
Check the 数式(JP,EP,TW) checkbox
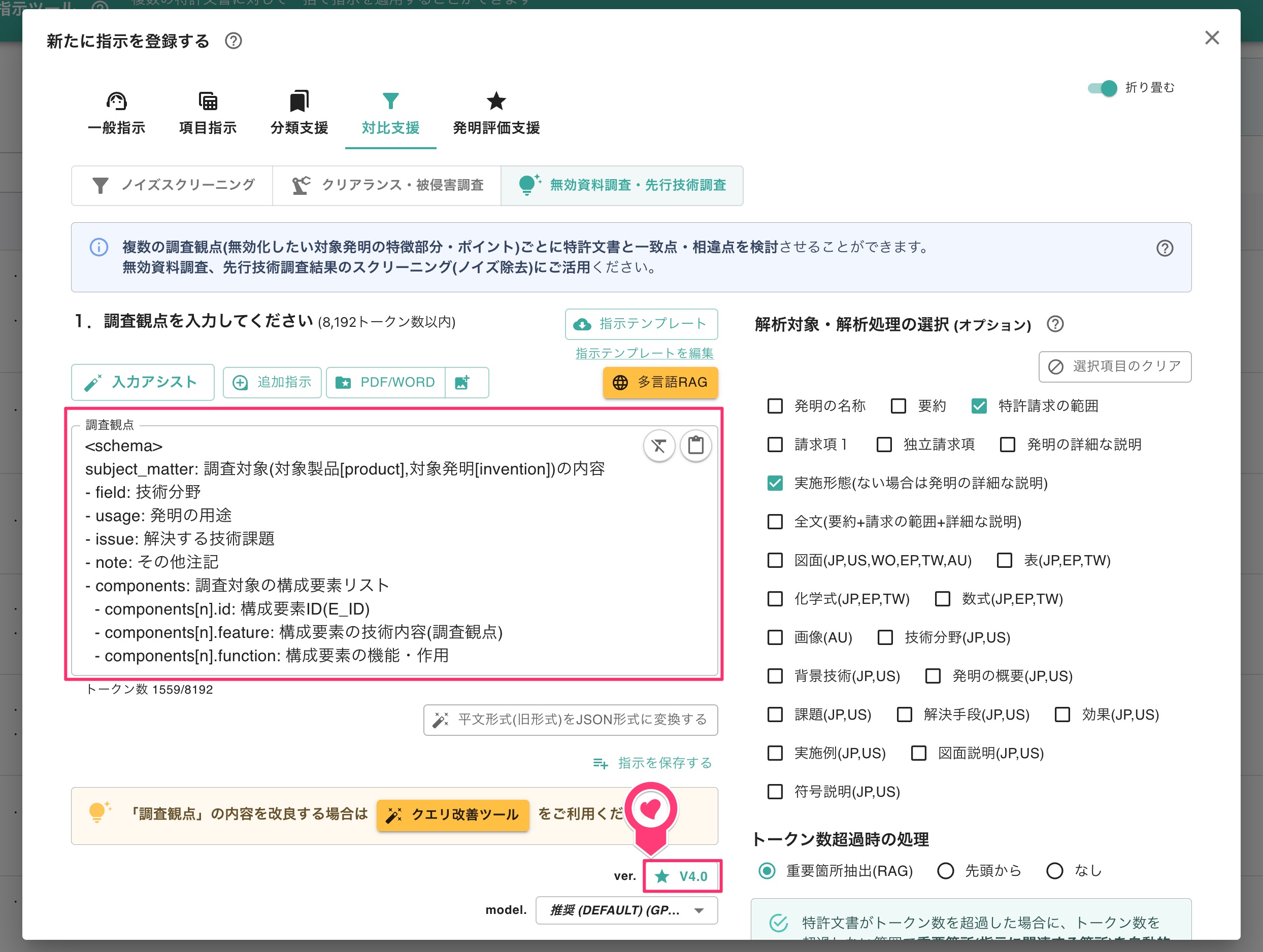[942, 599]
